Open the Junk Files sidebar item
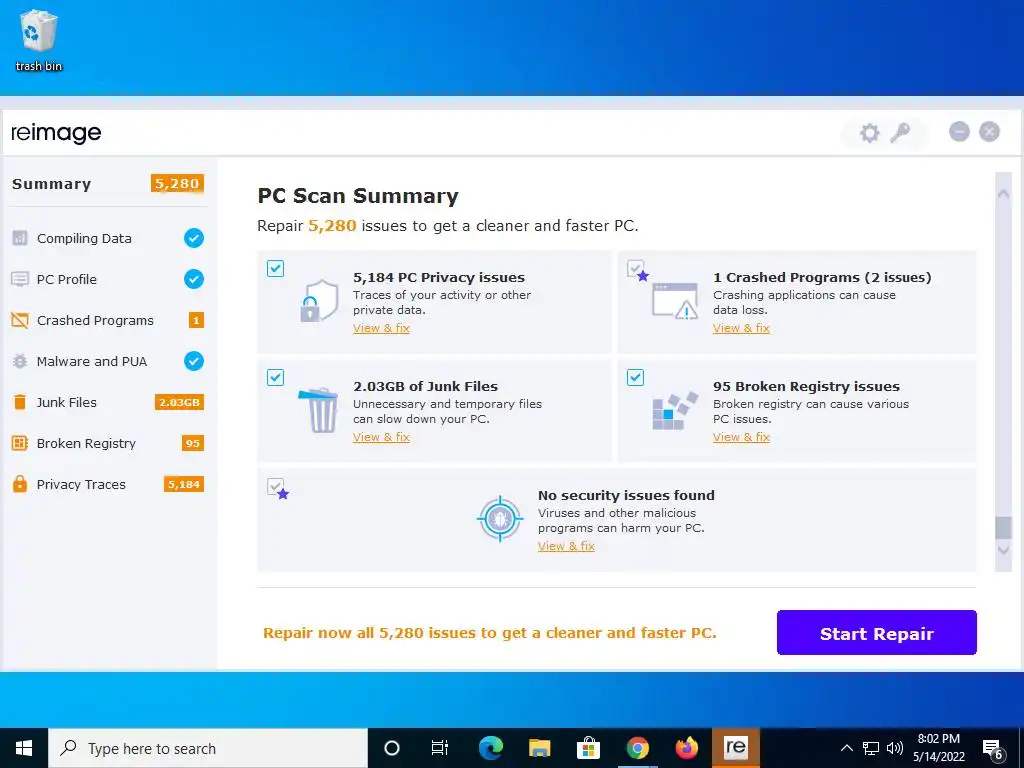Screen dimensions: 1024x768 pyautogui.click(x=108, y=402)
